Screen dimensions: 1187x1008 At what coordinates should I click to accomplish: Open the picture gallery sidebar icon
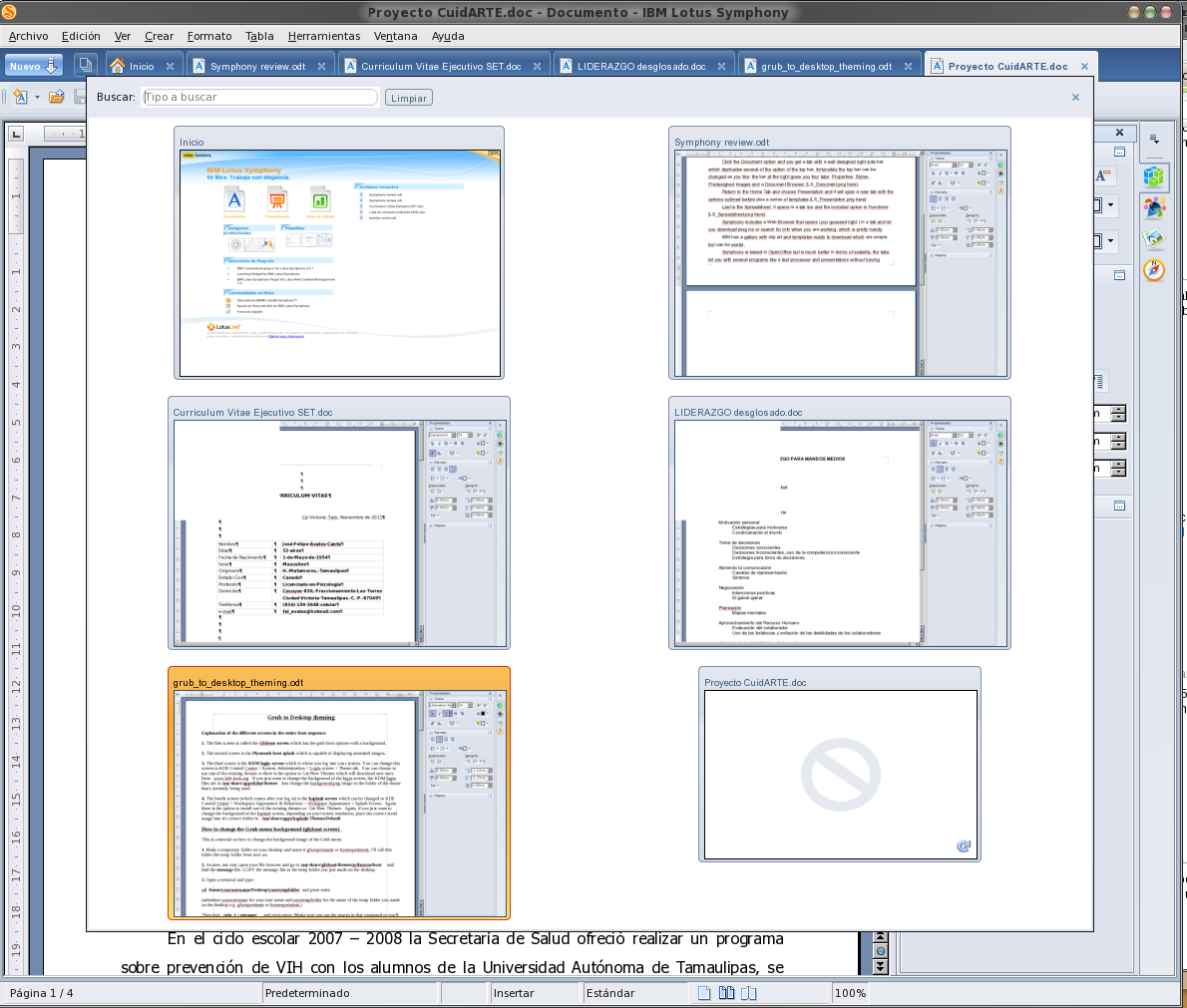[x=1154, y=239]
